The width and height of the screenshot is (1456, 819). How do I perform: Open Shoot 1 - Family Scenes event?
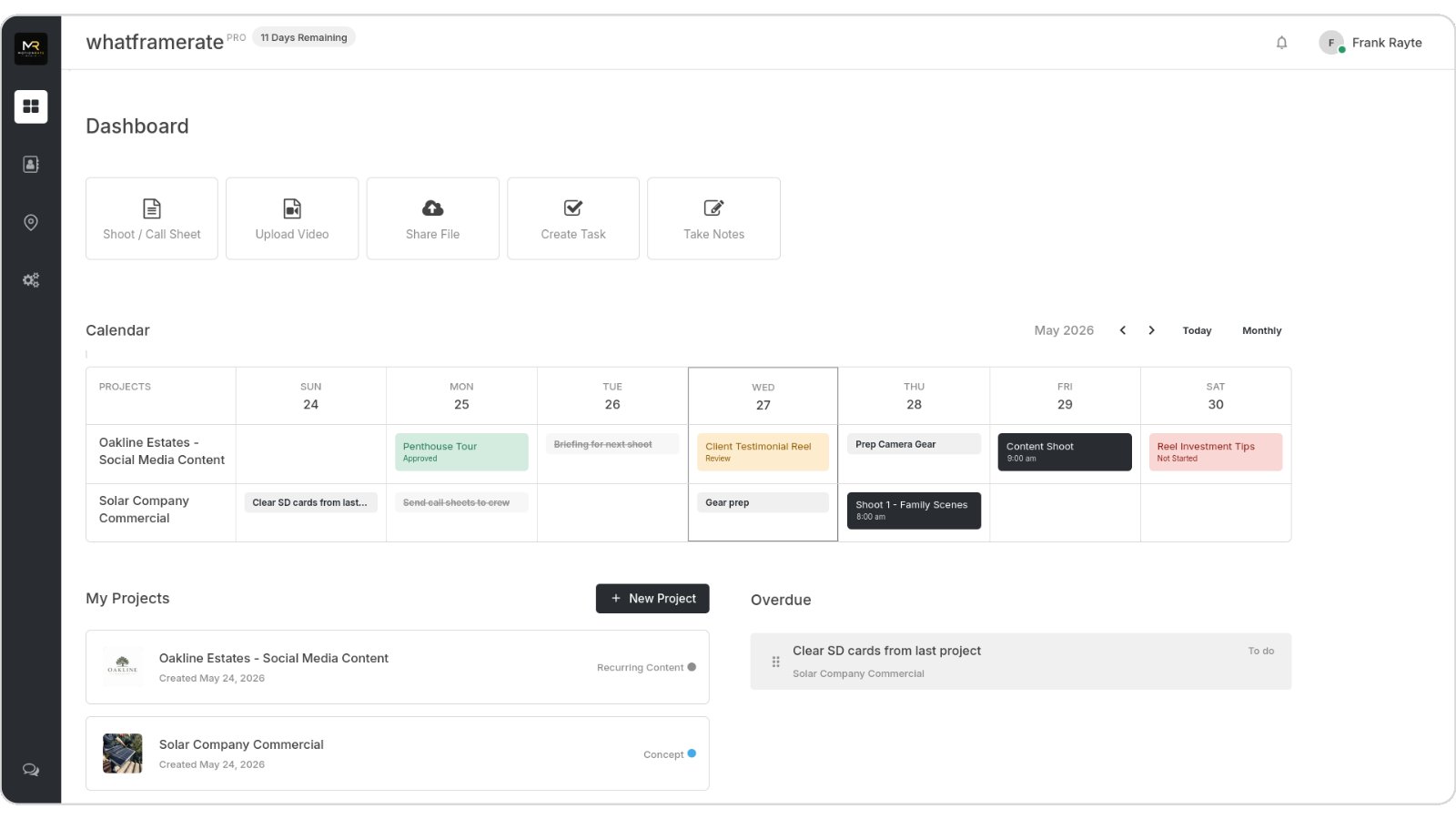pyautogui.click(x=914, y=511)
